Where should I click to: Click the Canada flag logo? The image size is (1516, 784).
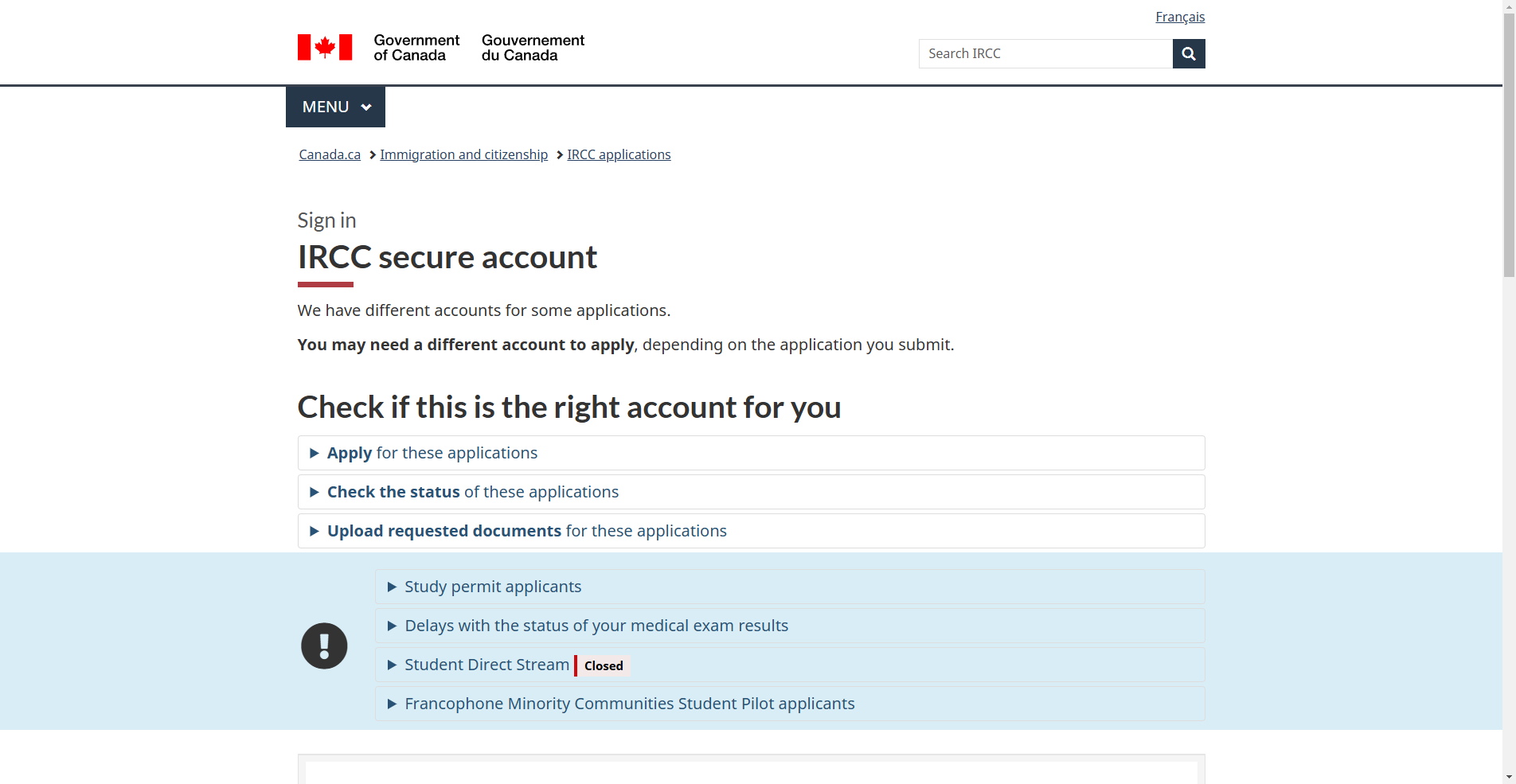tap(325, 48)
